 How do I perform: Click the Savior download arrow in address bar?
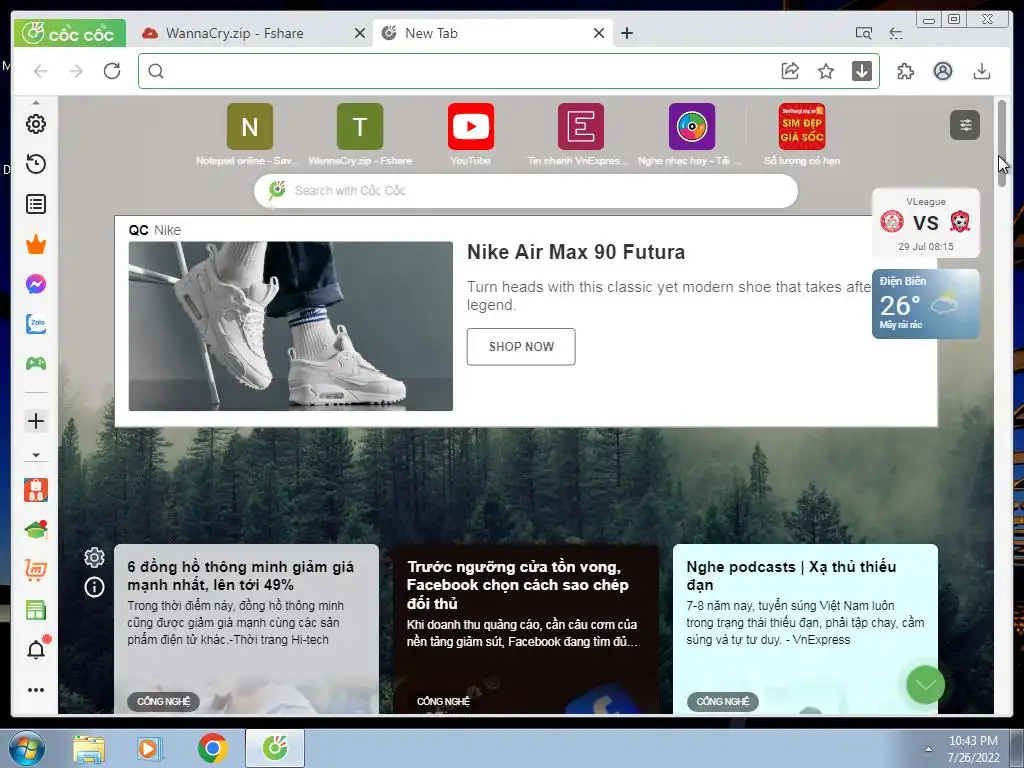(862, 71)
